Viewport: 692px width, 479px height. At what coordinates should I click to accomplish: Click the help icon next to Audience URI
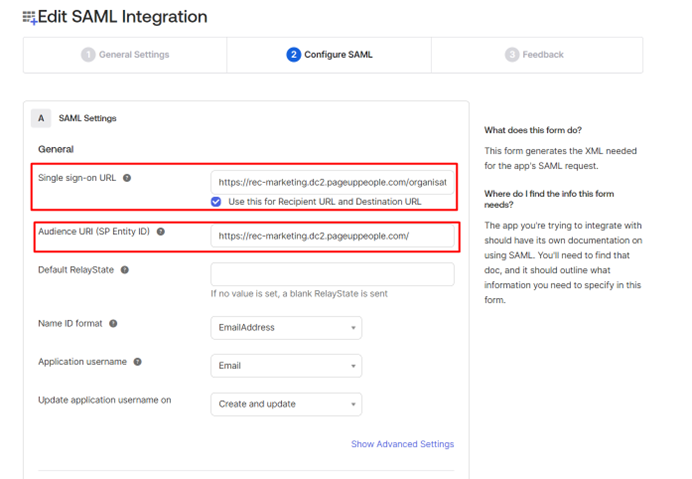tap(161, 232)
